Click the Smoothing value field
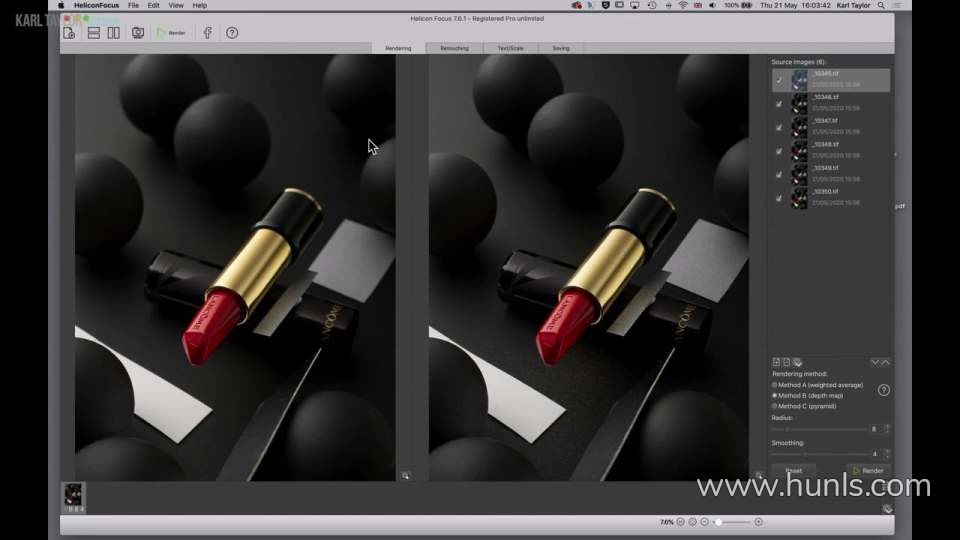The width and height of the screenshot is (960, 540). 874,454
